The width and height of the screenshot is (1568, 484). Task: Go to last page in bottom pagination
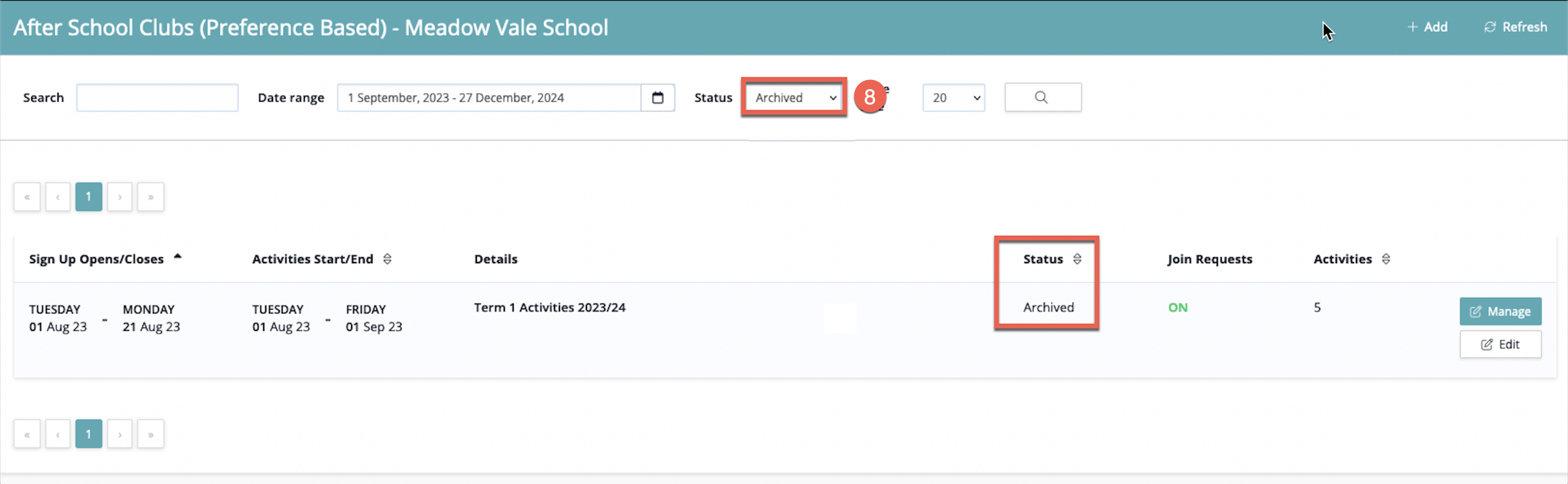click(x=150, y=434)
